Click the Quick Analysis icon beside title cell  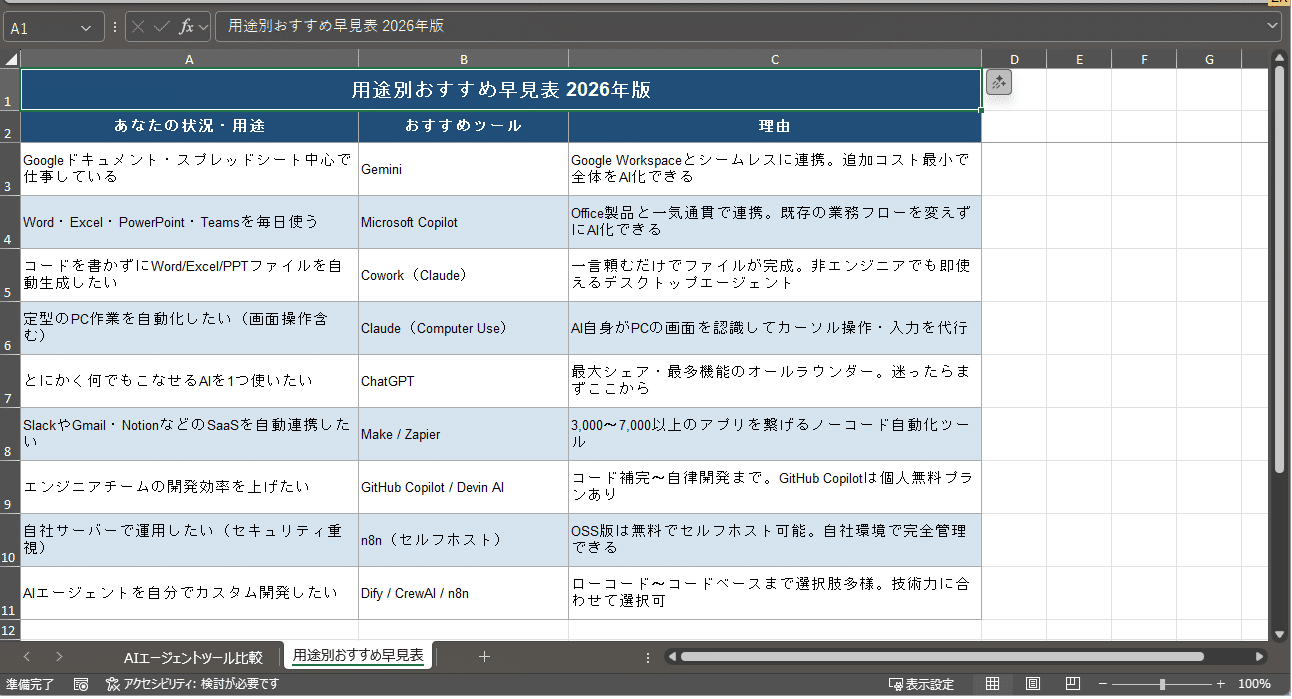998,83
